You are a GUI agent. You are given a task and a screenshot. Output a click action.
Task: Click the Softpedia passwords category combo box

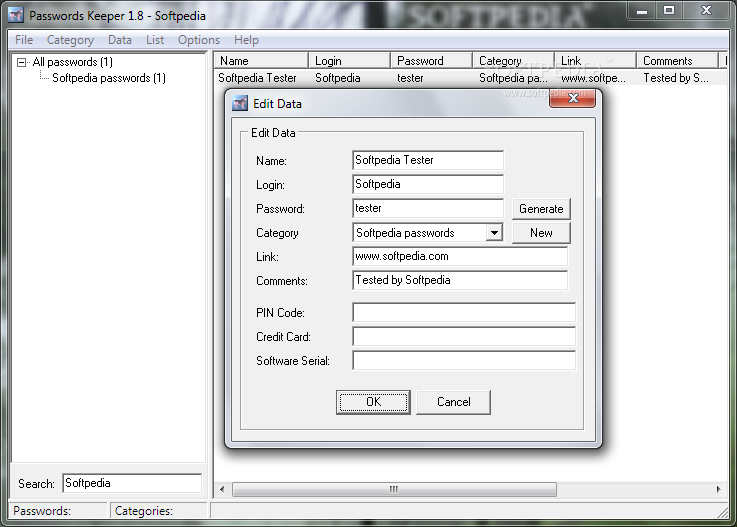[x=428, y=233]
